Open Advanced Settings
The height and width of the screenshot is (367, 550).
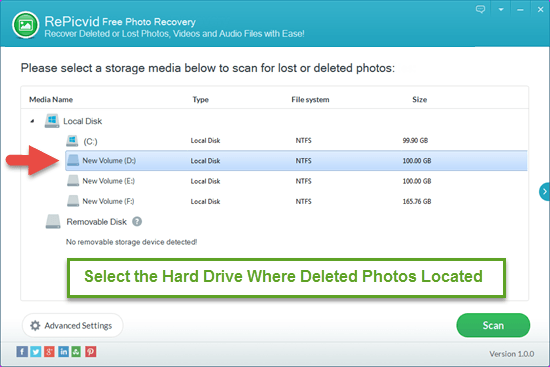click(73, 326)
